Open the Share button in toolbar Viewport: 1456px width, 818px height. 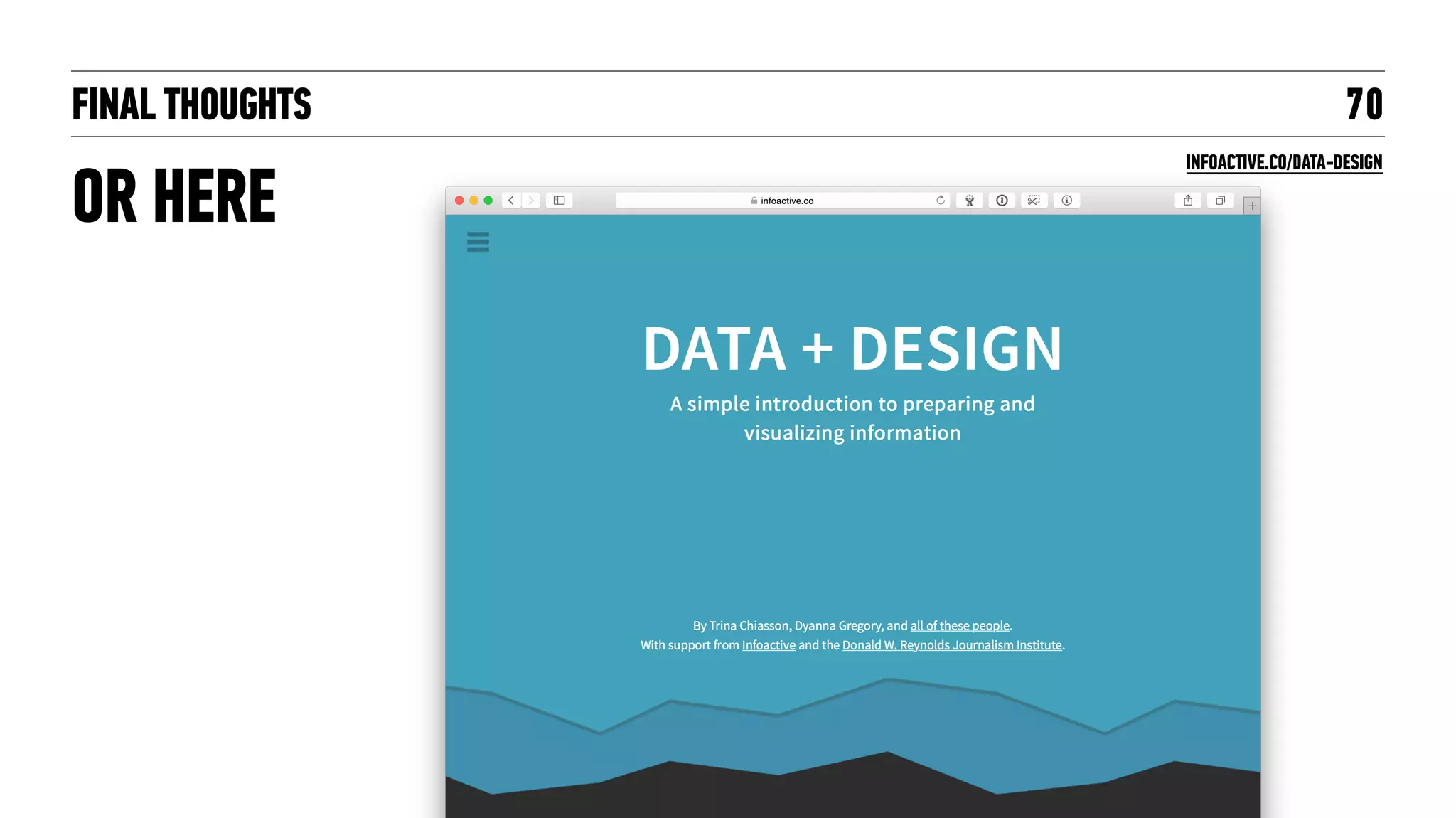pyautogui.click(x=1188, y=201)
